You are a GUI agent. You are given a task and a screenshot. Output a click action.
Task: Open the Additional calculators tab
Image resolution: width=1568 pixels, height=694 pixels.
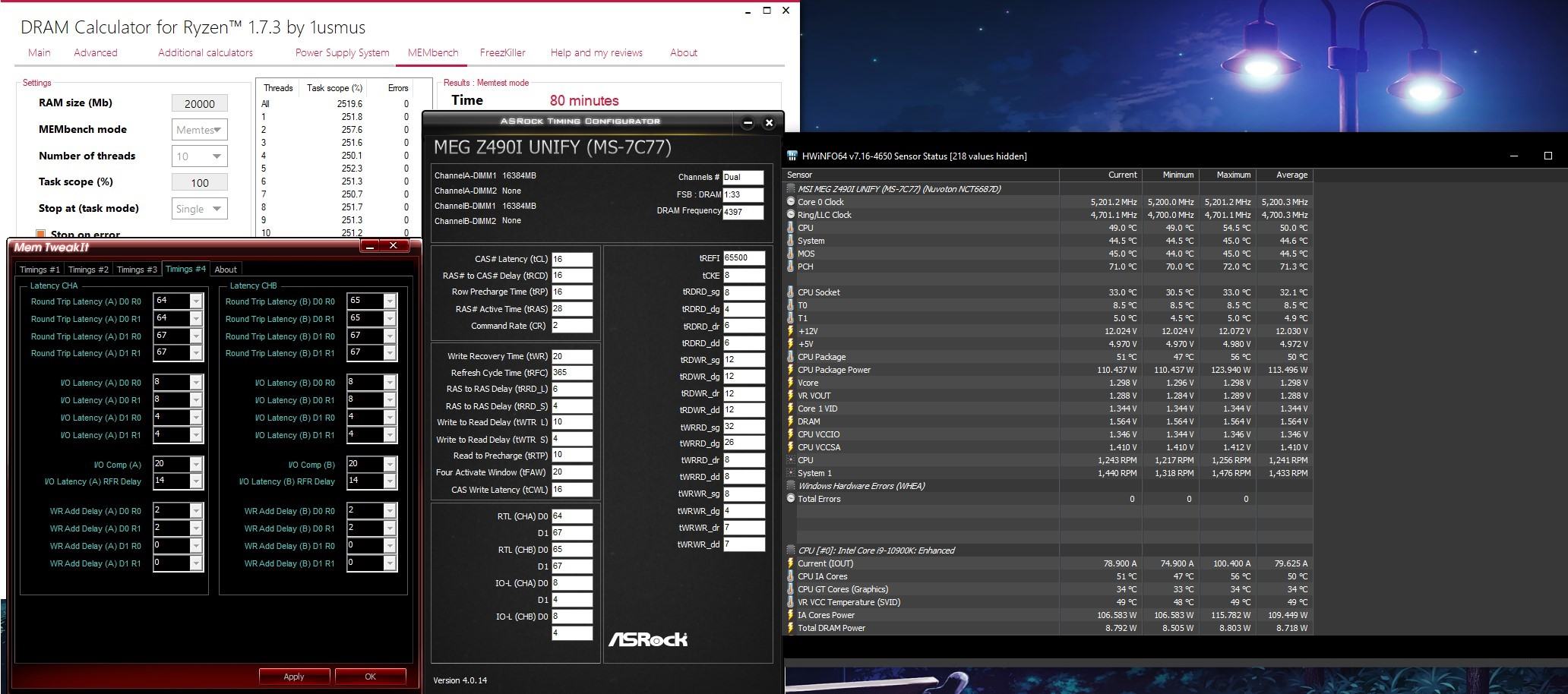(205, 52)
